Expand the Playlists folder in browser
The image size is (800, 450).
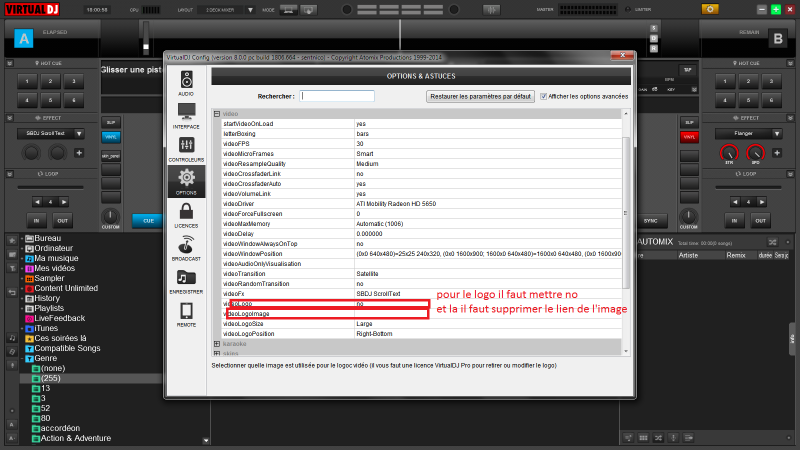20,308
